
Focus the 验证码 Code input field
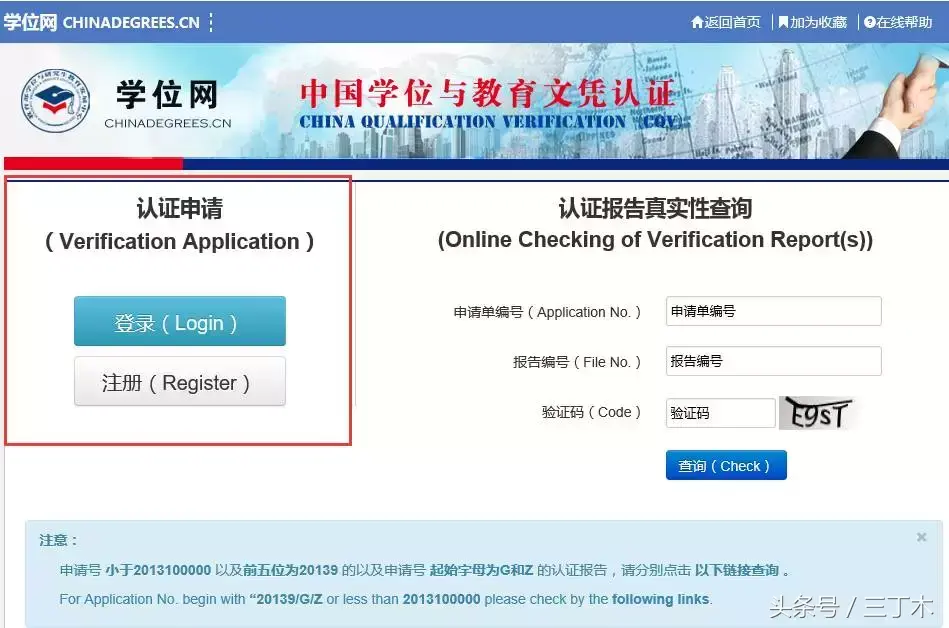coord(720,413)
